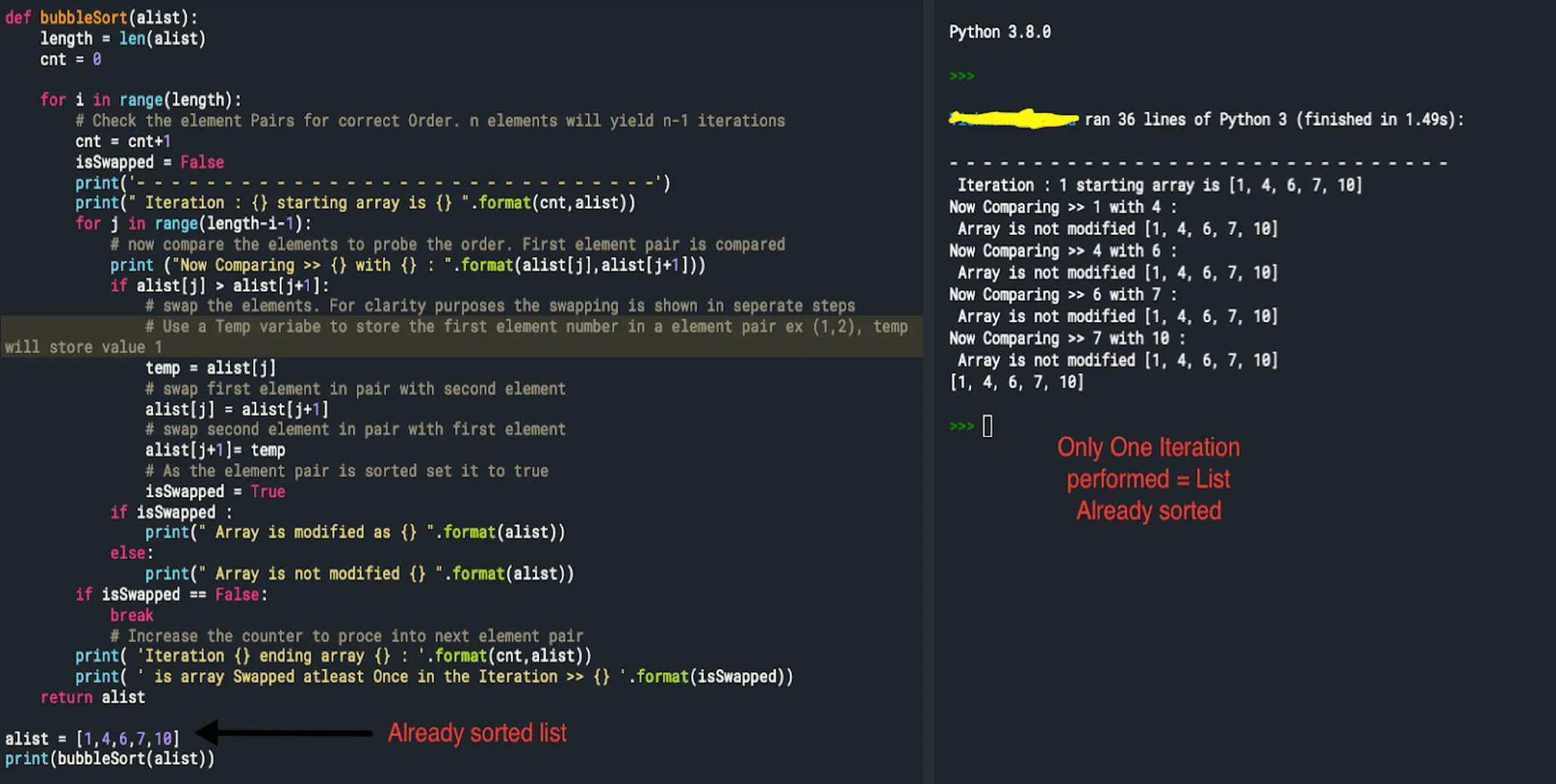
Task: Click the 'isSwapped = False' line
Action: click(149, 162)
